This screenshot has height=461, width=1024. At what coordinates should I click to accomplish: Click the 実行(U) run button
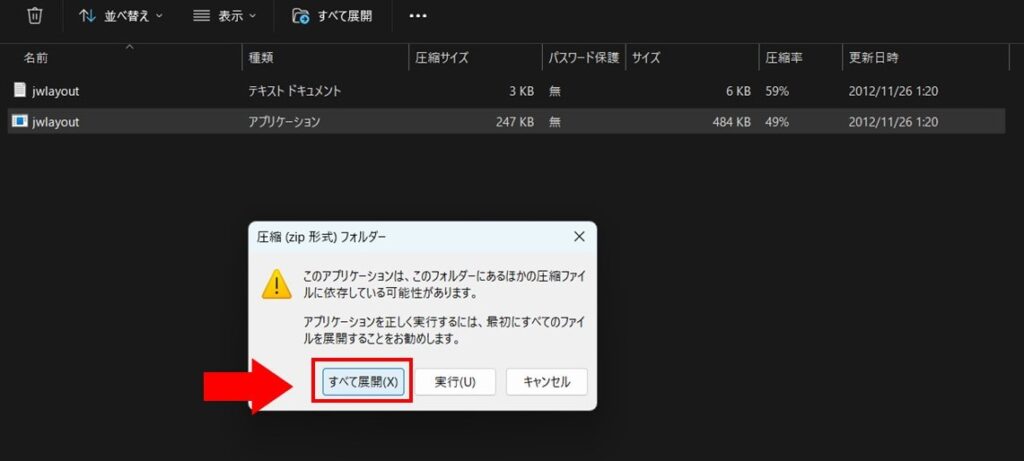click(x=455, y=382)
